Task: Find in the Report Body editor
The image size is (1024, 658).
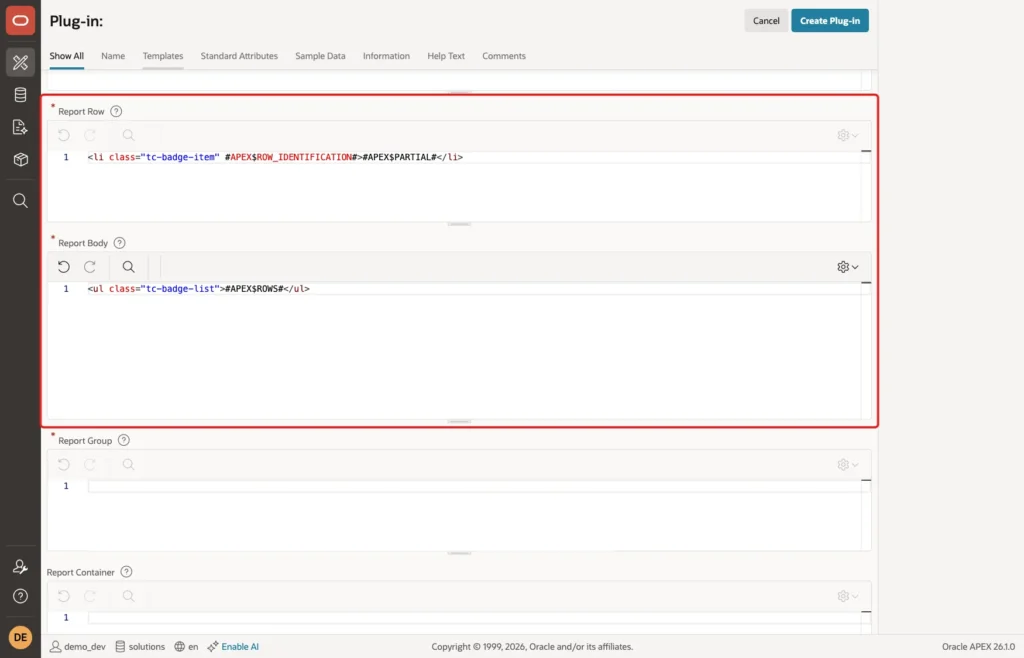Action: (x=129, y=267)
